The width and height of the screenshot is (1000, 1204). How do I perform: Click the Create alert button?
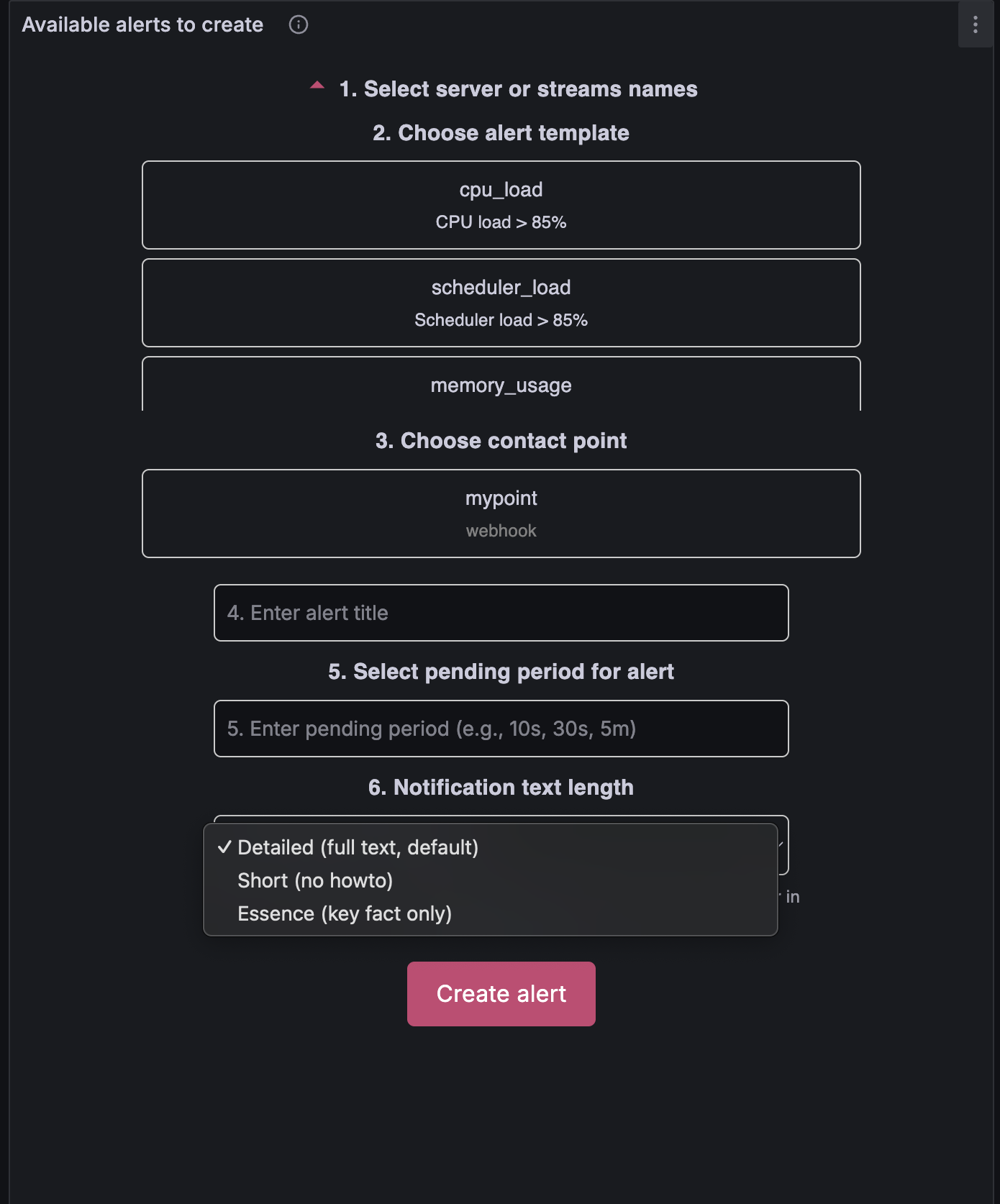(501, 994)
